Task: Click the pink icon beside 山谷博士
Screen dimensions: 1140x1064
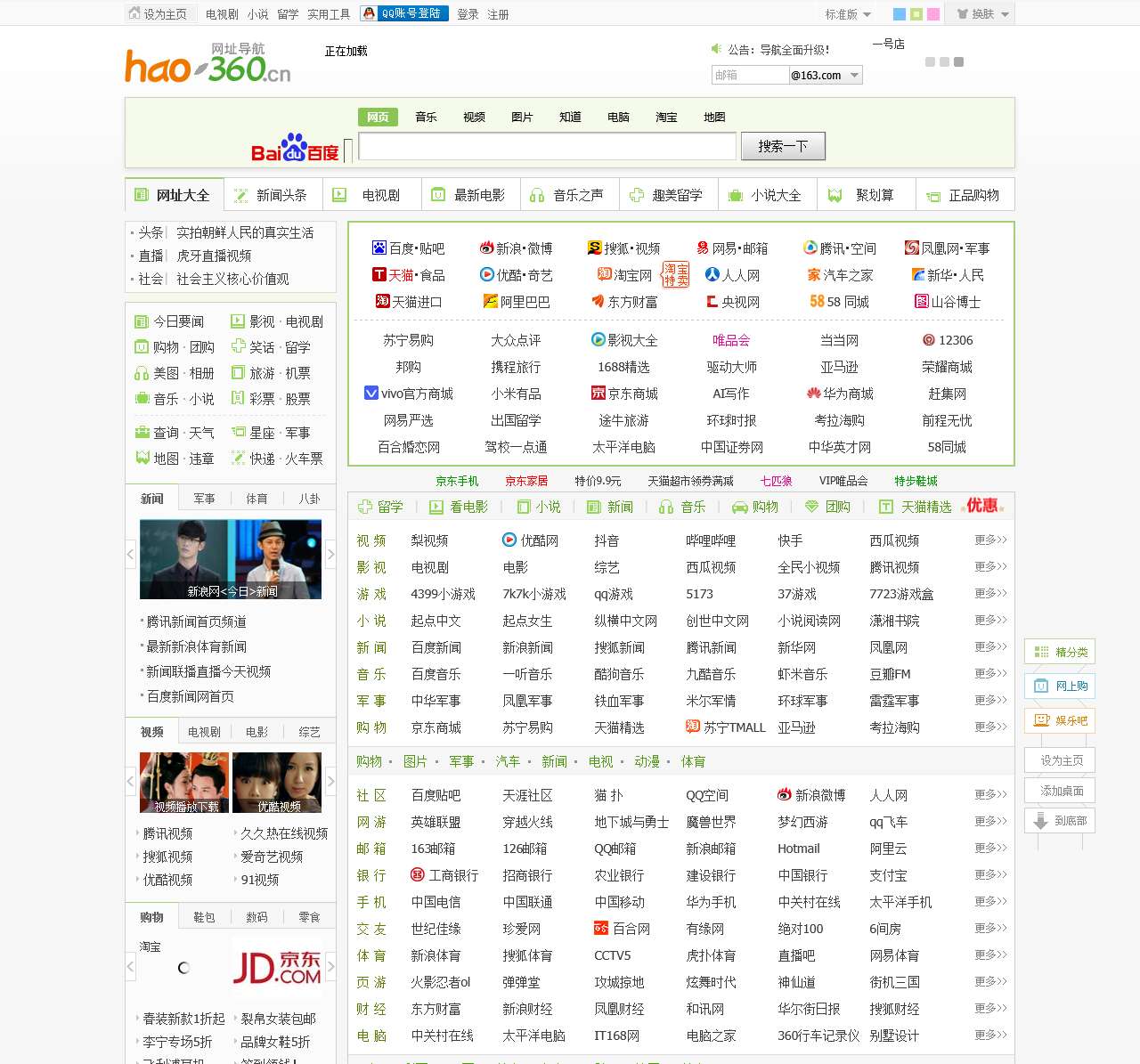Action: [x=922, y=301]
